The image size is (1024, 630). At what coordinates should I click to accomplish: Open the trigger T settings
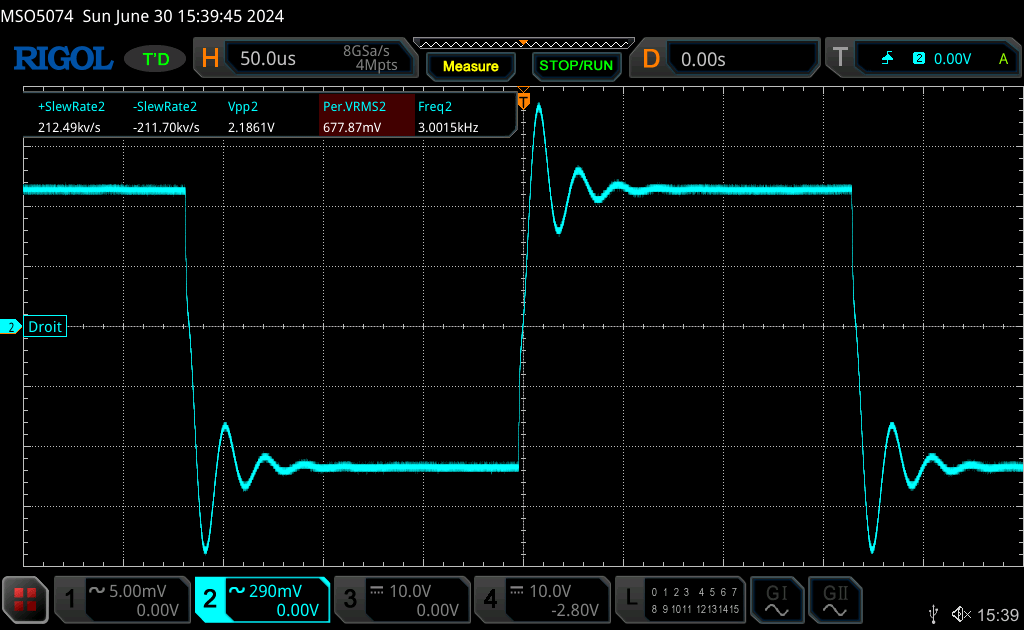point(840,59)
